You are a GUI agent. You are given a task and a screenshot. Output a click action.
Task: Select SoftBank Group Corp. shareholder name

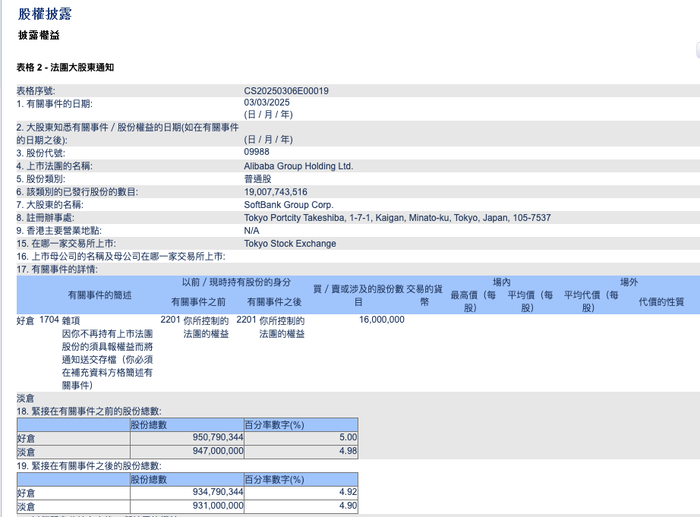pos(288,205)
